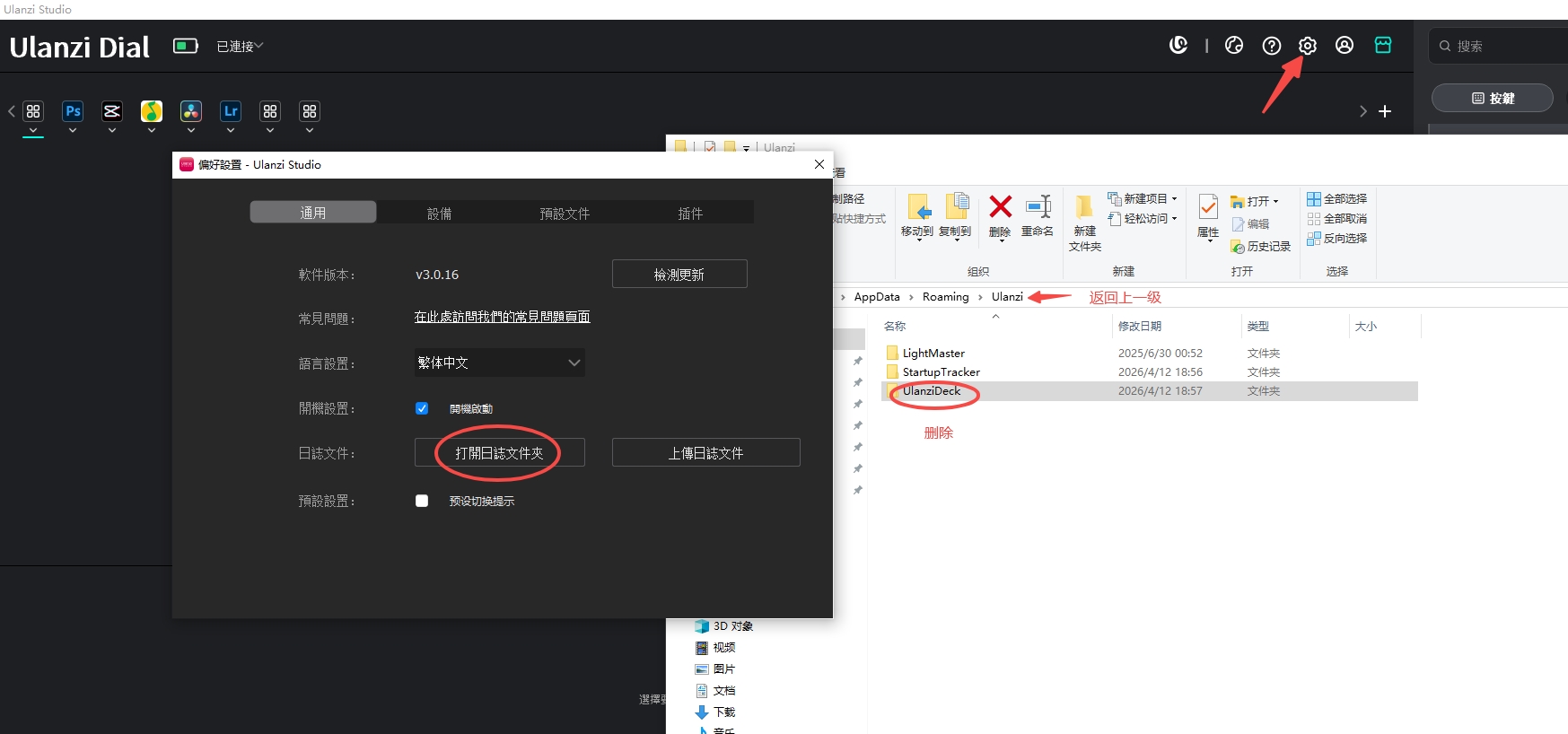Screen dimensions: 1568x734
Task: Open the Photoshop profile icon
Action: coord(73,111)
